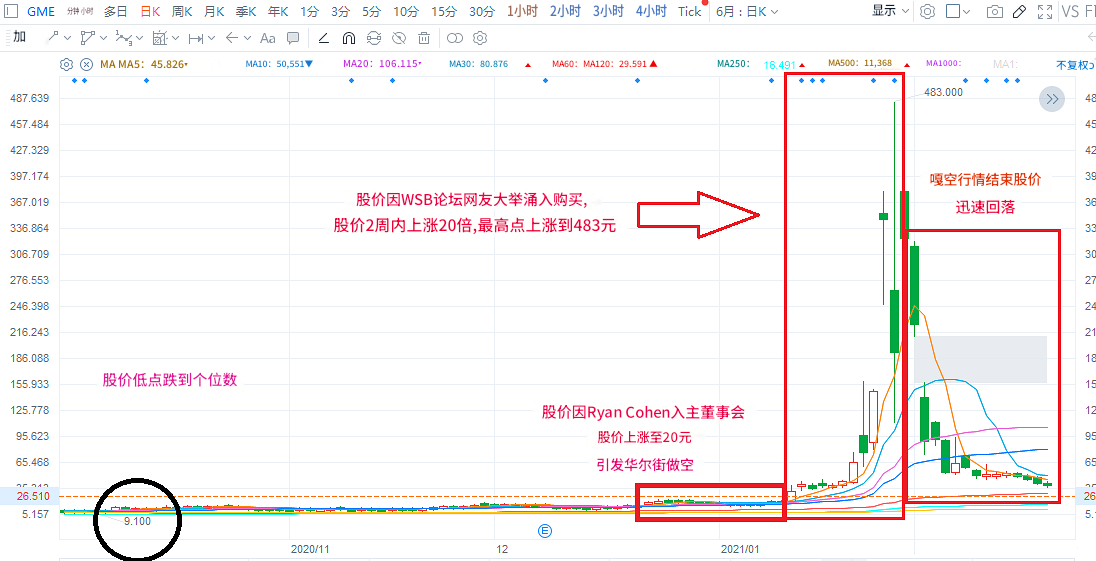Click the sidebar panel layout icon

[10, 11]
